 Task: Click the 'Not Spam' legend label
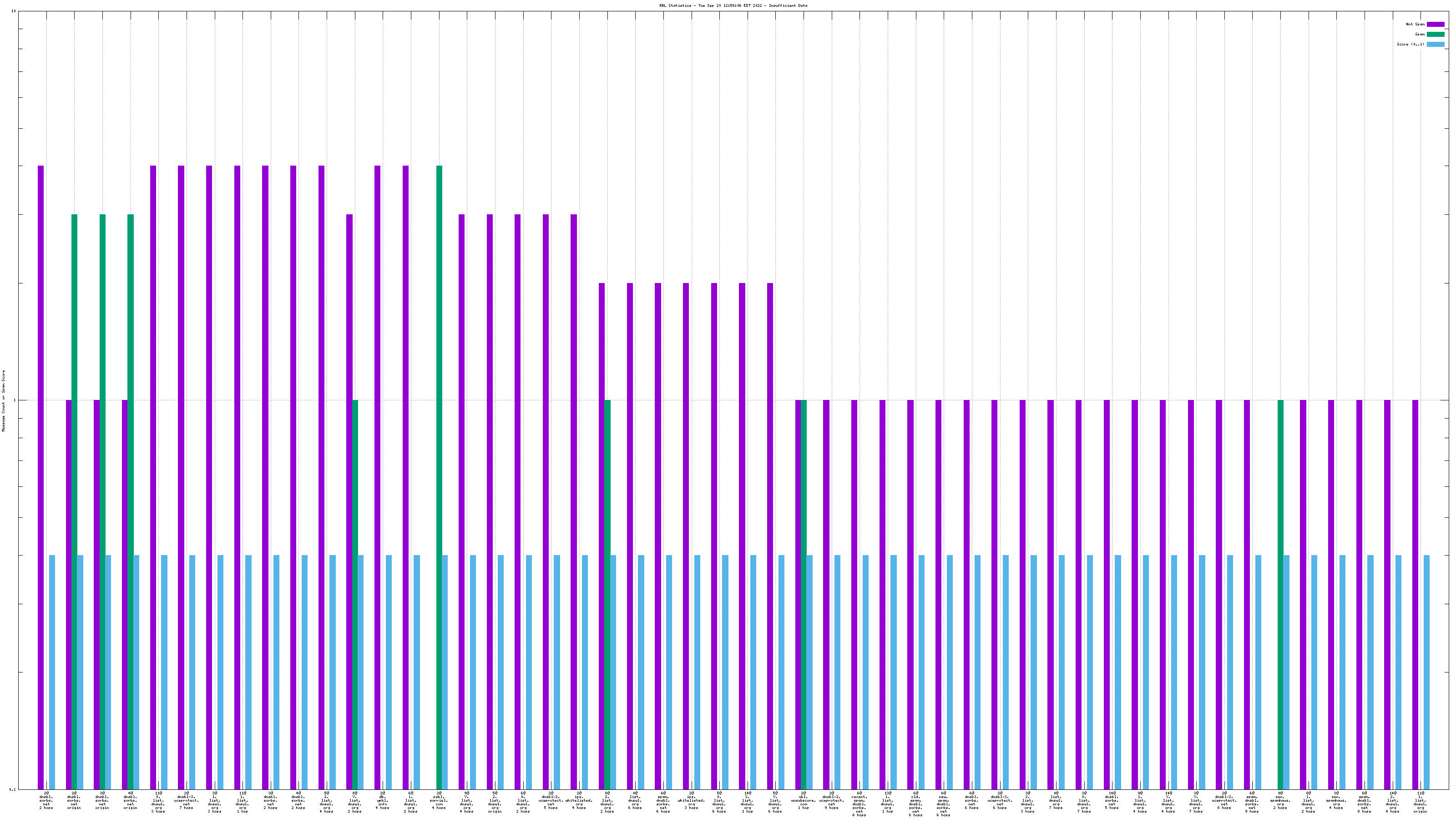point(1416,24)
